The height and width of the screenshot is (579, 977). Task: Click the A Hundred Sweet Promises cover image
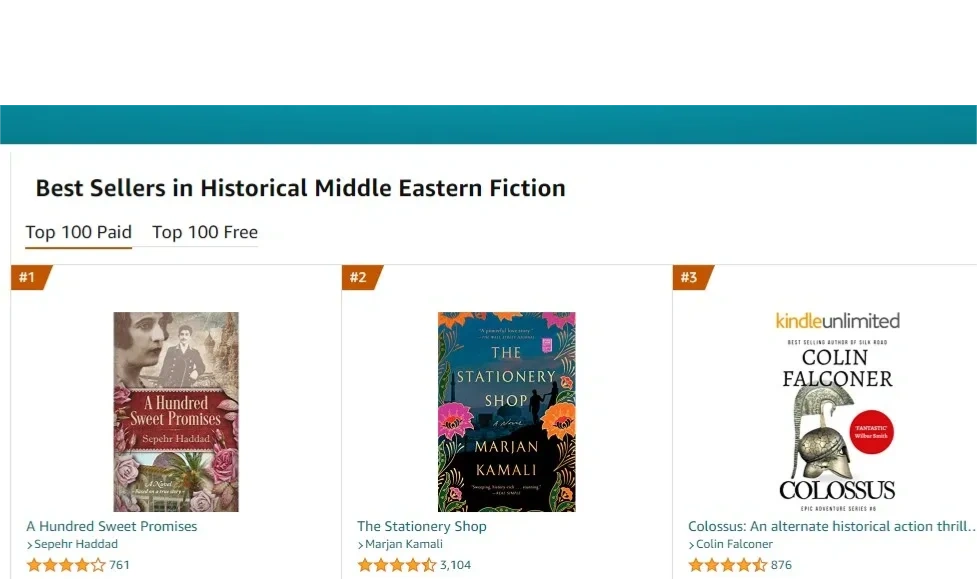(176, 411)
